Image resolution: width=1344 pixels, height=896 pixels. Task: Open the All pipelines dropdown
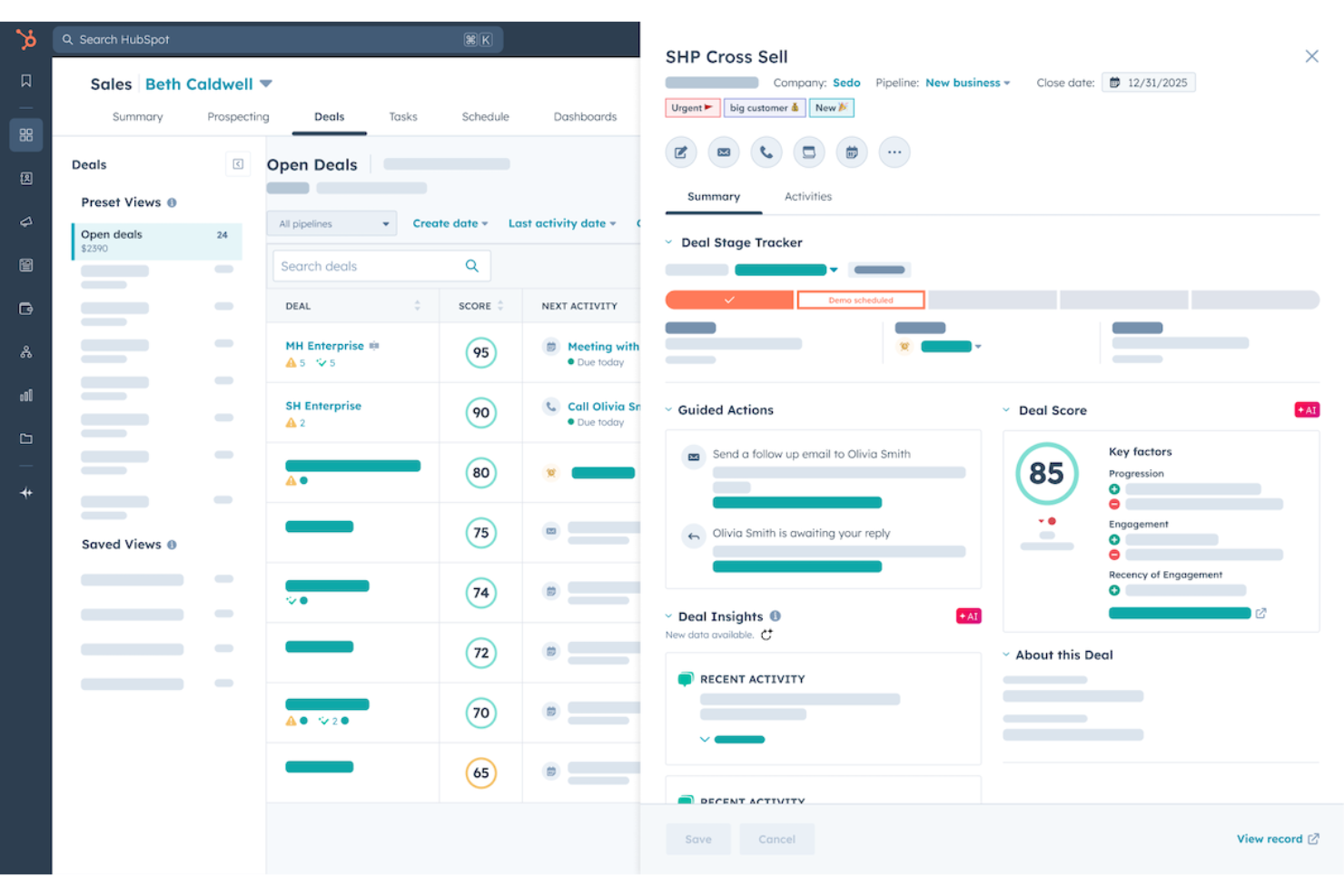coord(331,222)
